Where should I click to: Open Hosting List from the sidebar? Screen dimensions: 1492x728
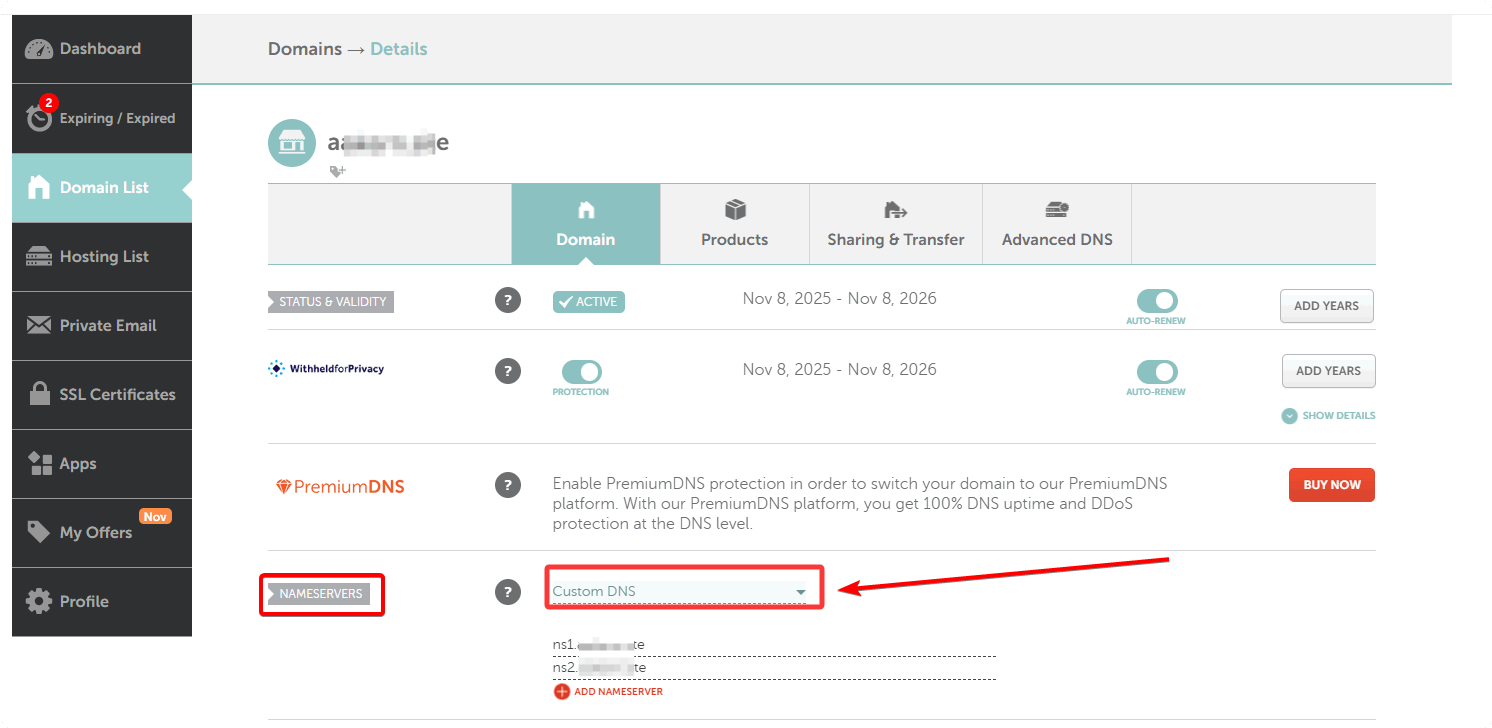pos(102,257)
